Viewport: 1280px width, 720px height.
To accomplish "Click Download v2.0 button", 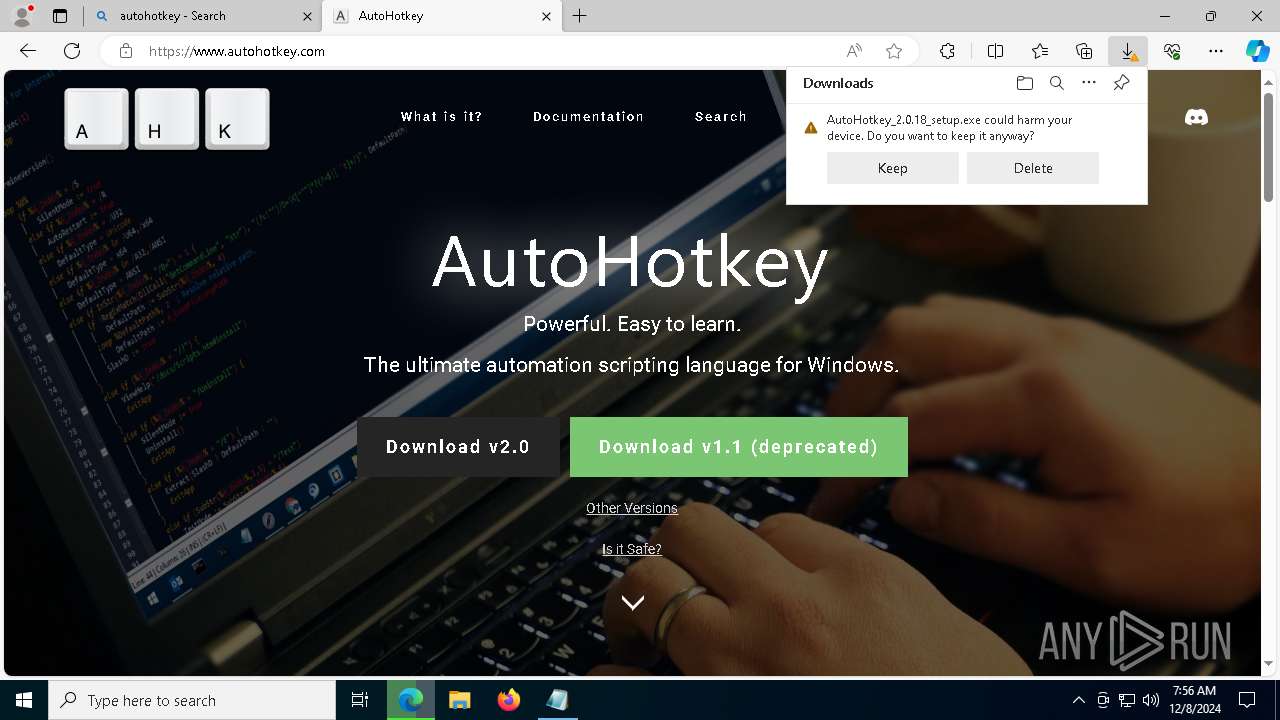I will coord(459,447).
